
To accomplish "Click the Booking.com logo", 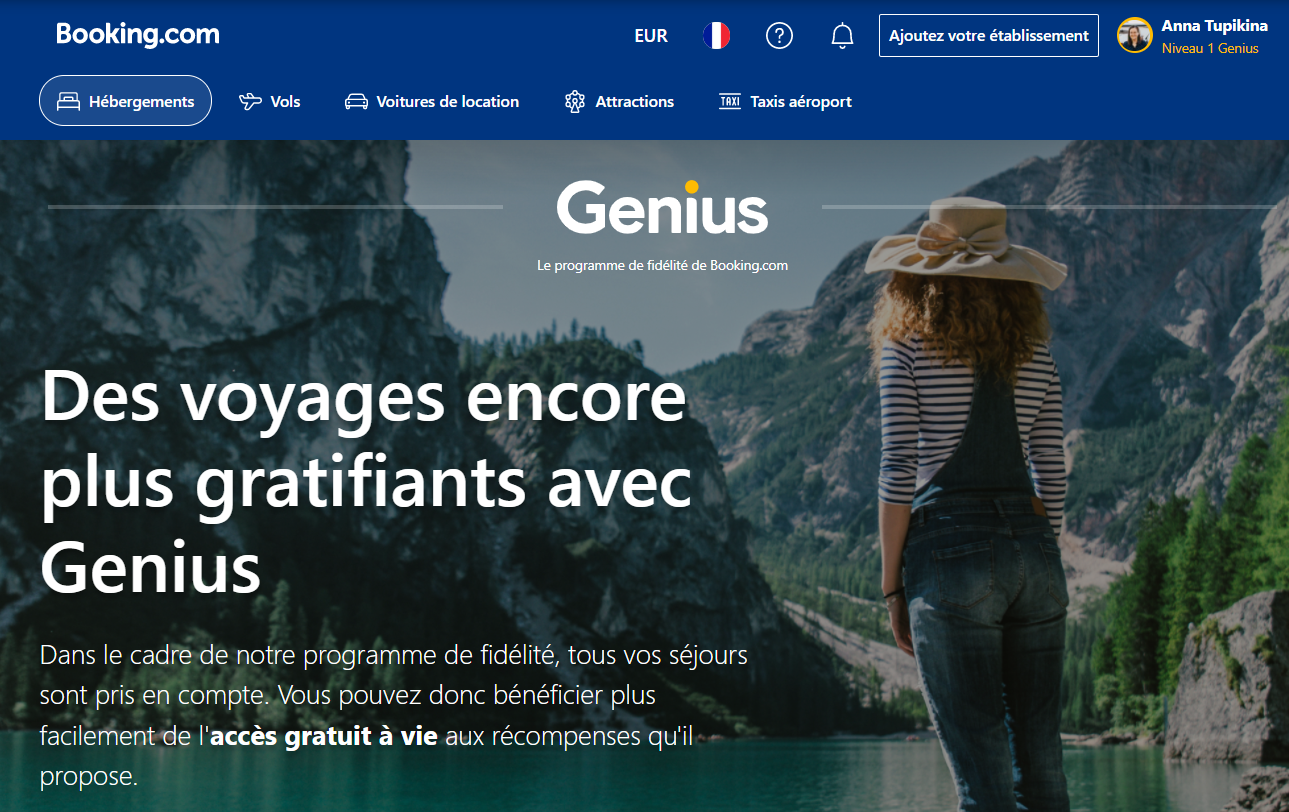I will 138,35.
